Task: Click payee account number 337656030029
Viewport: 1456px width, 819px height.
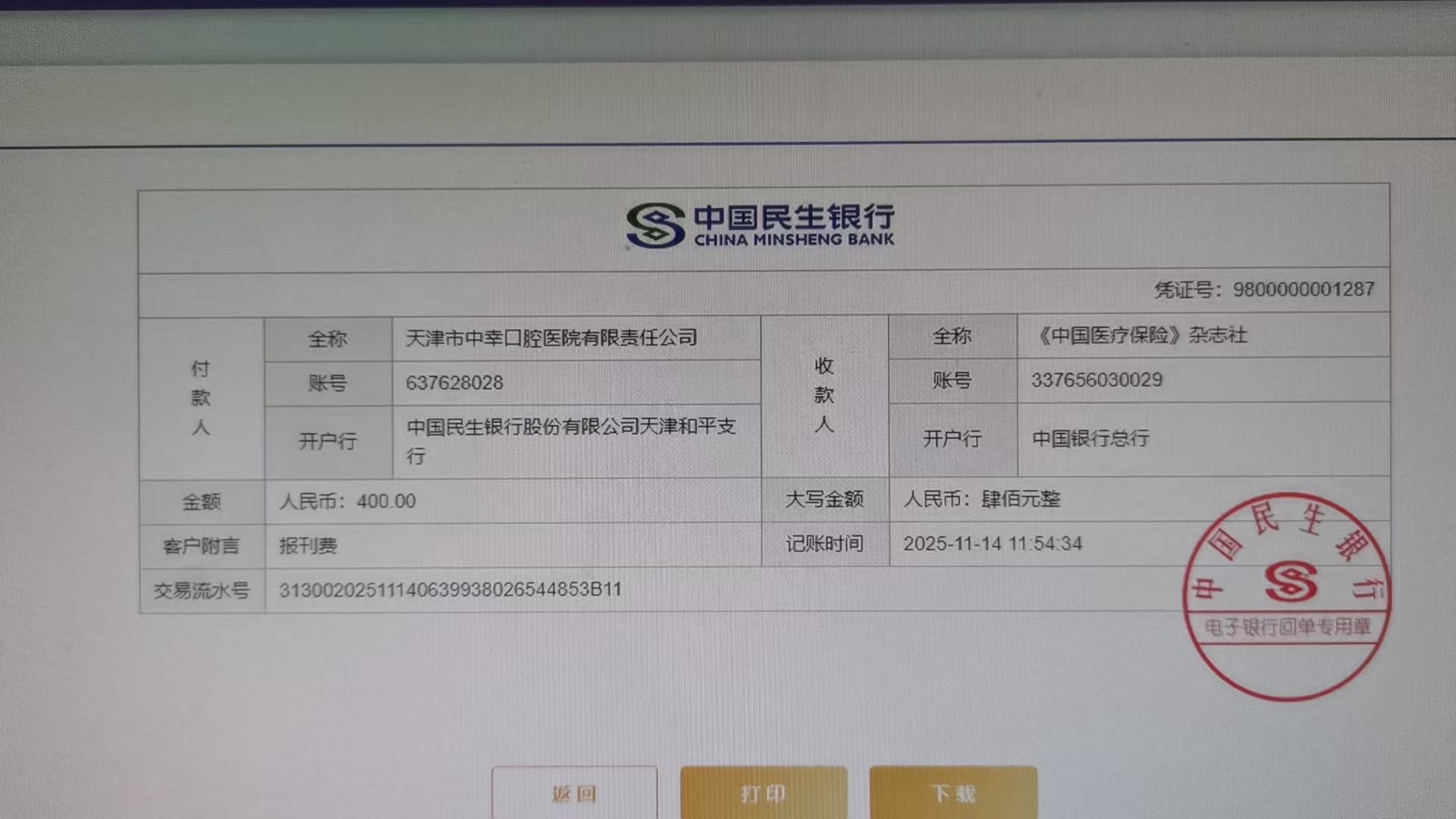Action: click(1096, 380)
